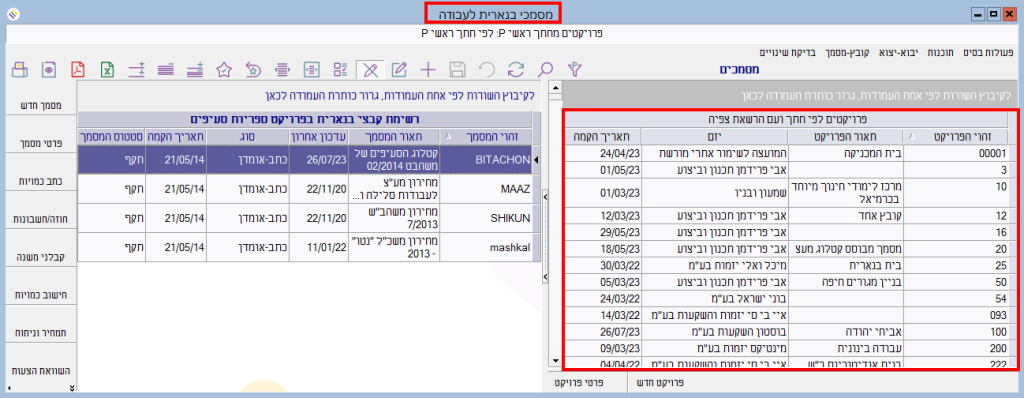Click the checklist selection icon in the toolbar
The width and height of the screenshot is (1024, 398).
pyautogui.click(x=341, y=69)
